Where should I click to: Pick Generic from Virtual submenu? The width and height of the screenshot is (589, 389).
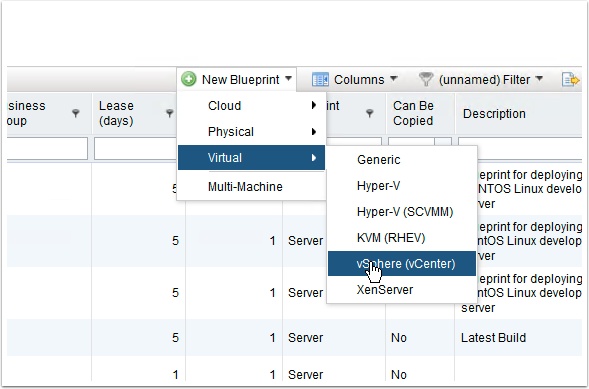402,160
